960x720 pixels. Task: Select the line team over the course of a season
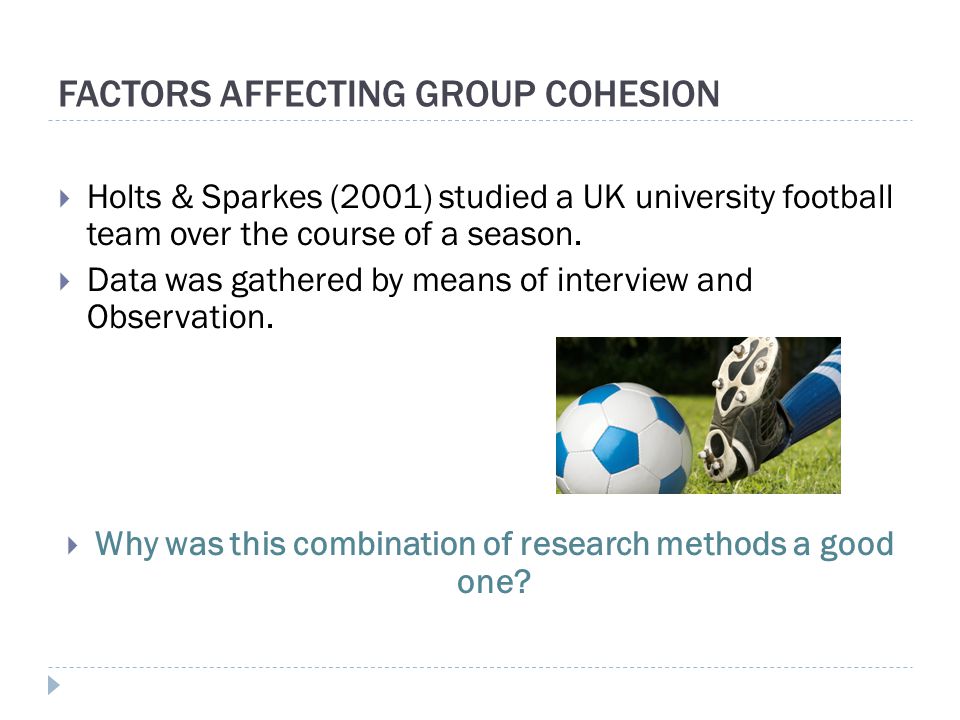[x=334, y=234]
